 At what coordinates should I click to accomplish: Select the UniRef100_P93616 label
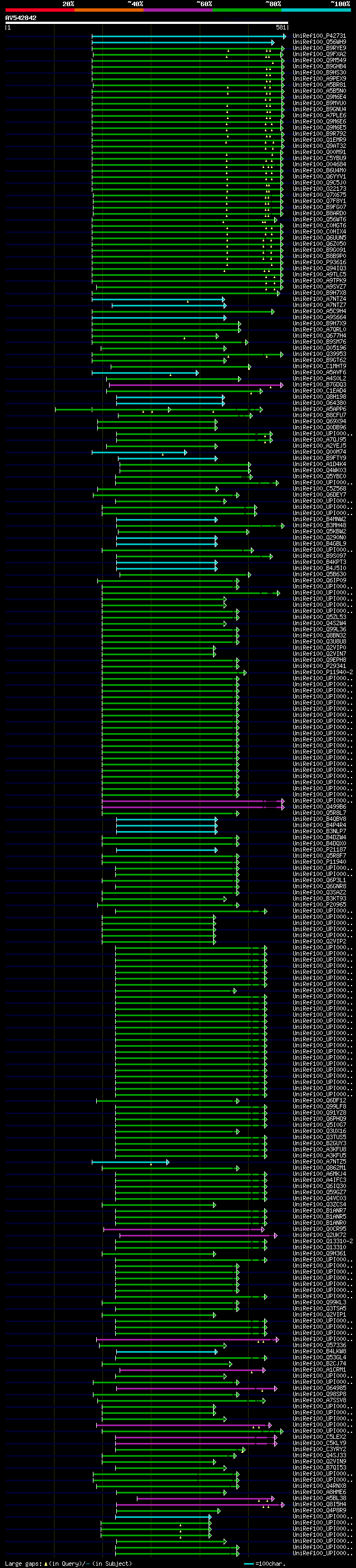pyautogui.click(x=319, y=263)
